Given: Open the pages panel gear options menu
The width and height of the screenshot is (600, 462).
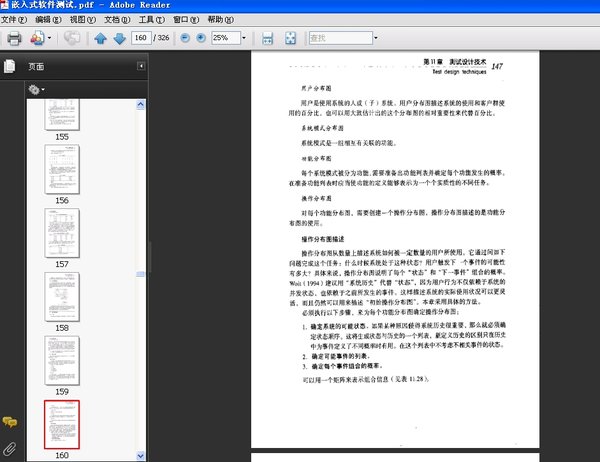Looking at the screenshot, I should click(x=36, y=90).
